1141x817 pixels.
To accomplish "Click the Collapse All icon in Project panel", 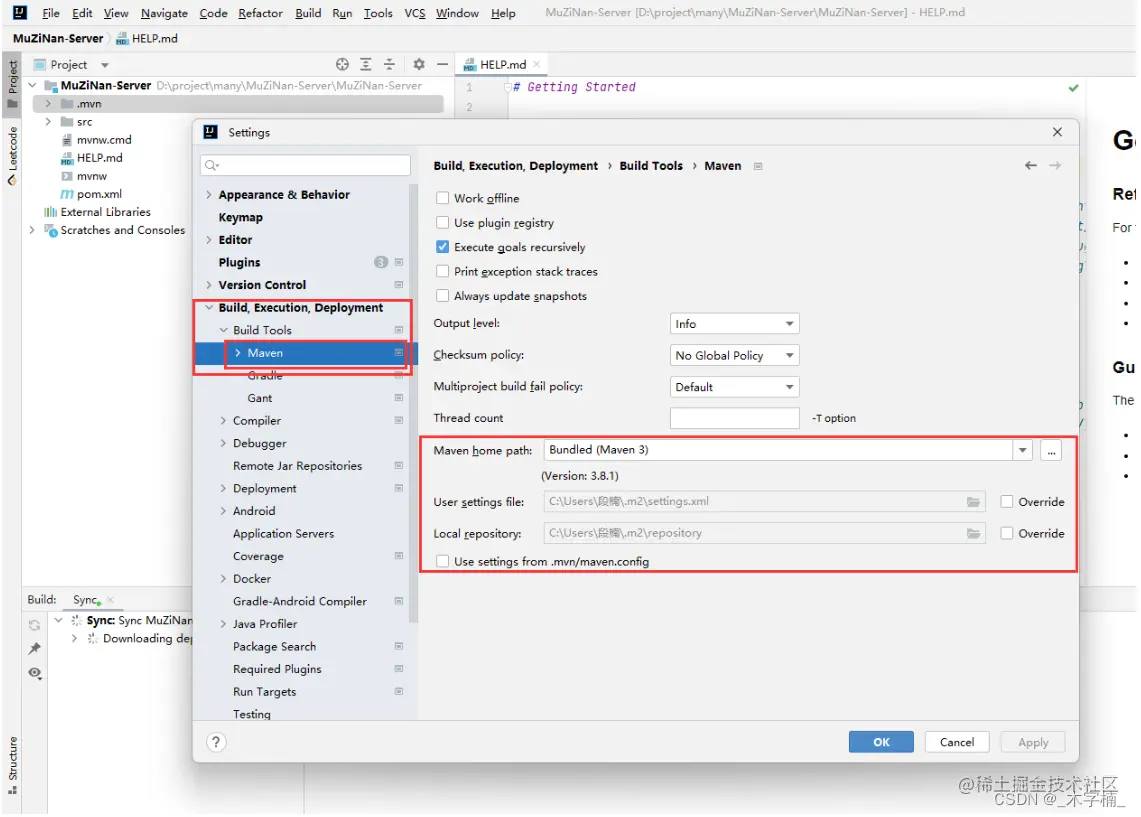I will 389,64.
